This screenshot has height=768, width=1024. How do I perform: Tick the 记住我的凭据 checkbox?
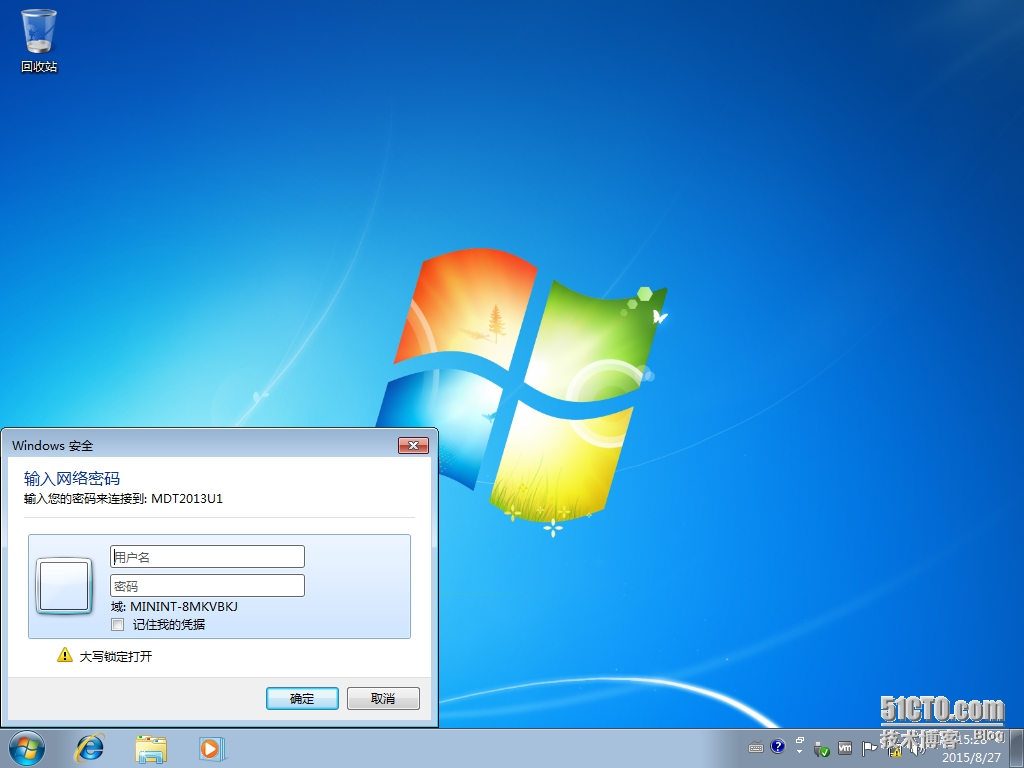[x=118, y=624]
